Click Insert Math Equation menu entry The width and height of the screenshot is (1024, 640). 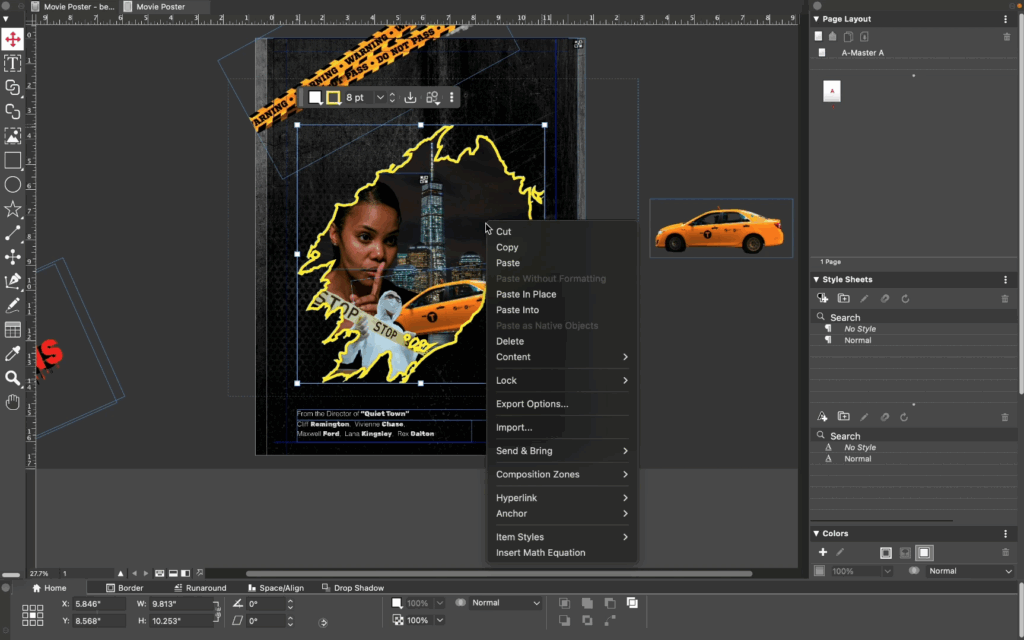point(540,553)
